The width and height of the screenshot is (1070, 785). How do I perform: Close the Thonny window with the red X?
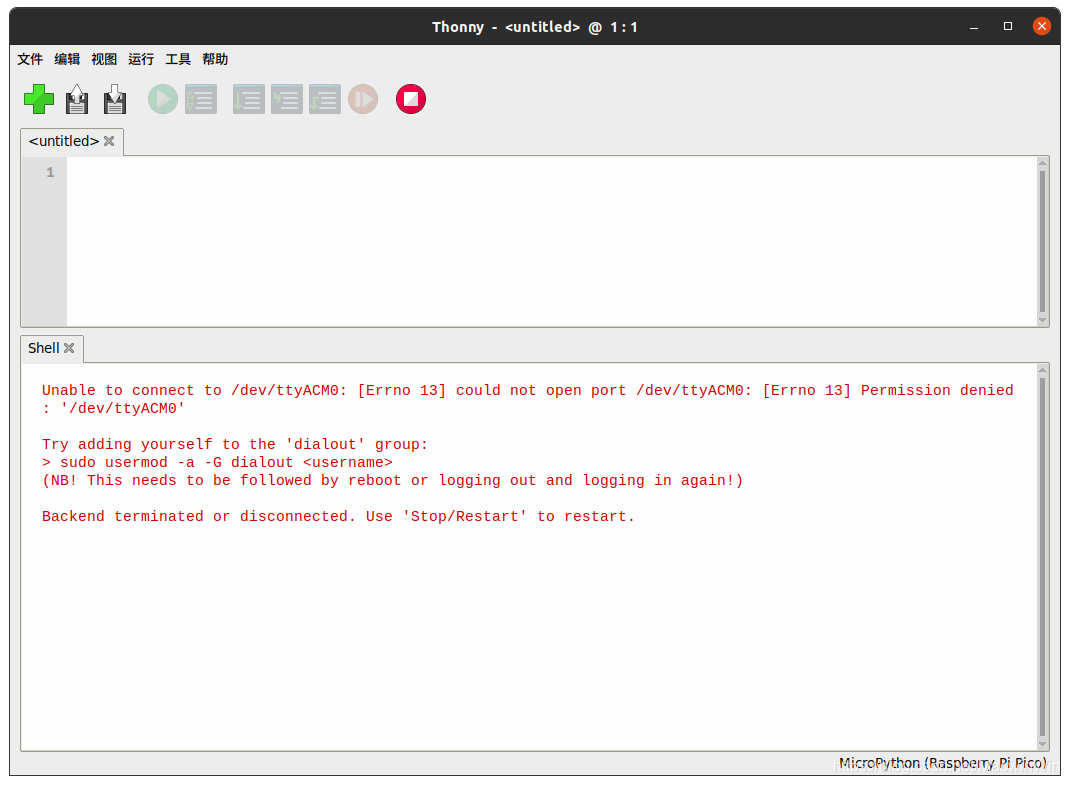point(1041,27)
